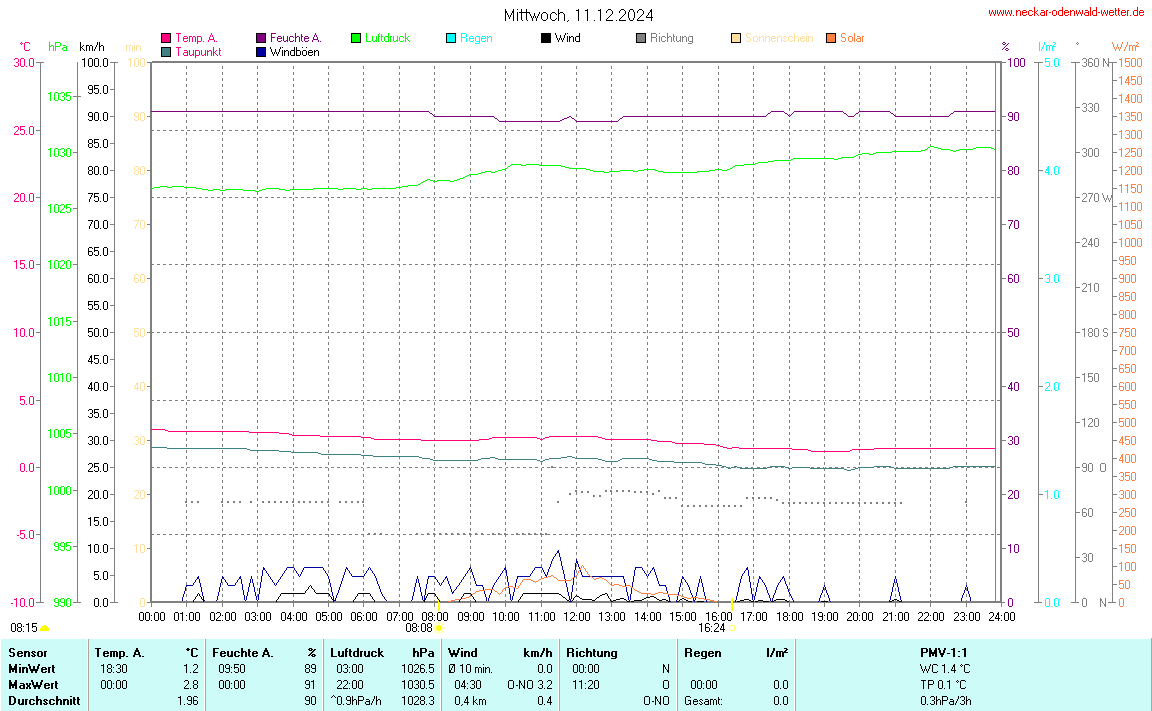Click the chart title Mittwoch, 11.12.2024
1152x711 pixels.
tap(579, 15)
